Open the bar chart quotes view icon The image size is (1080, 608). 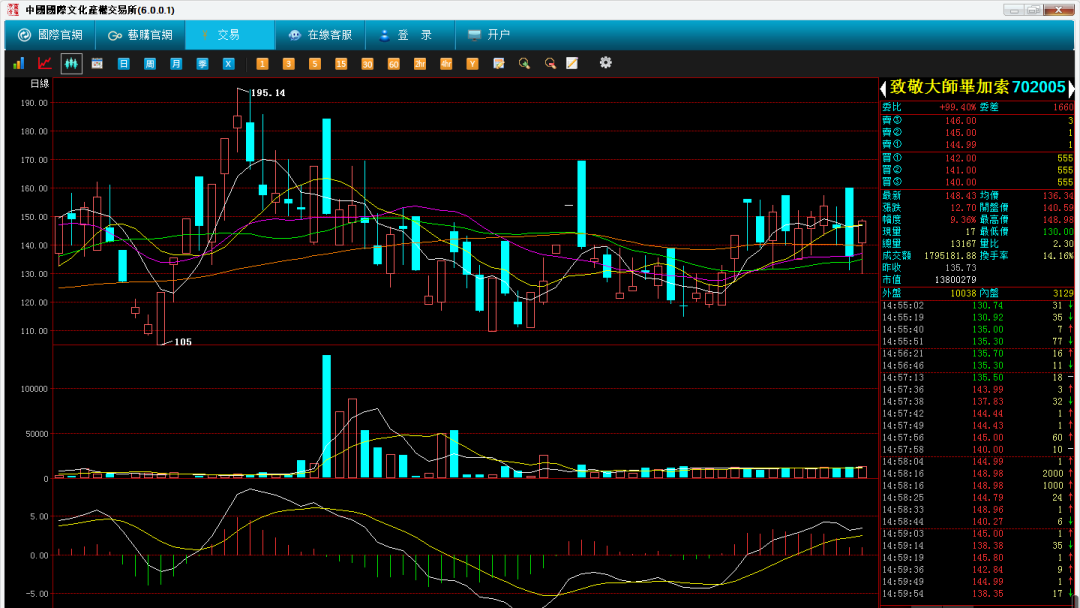pos(19,63)
